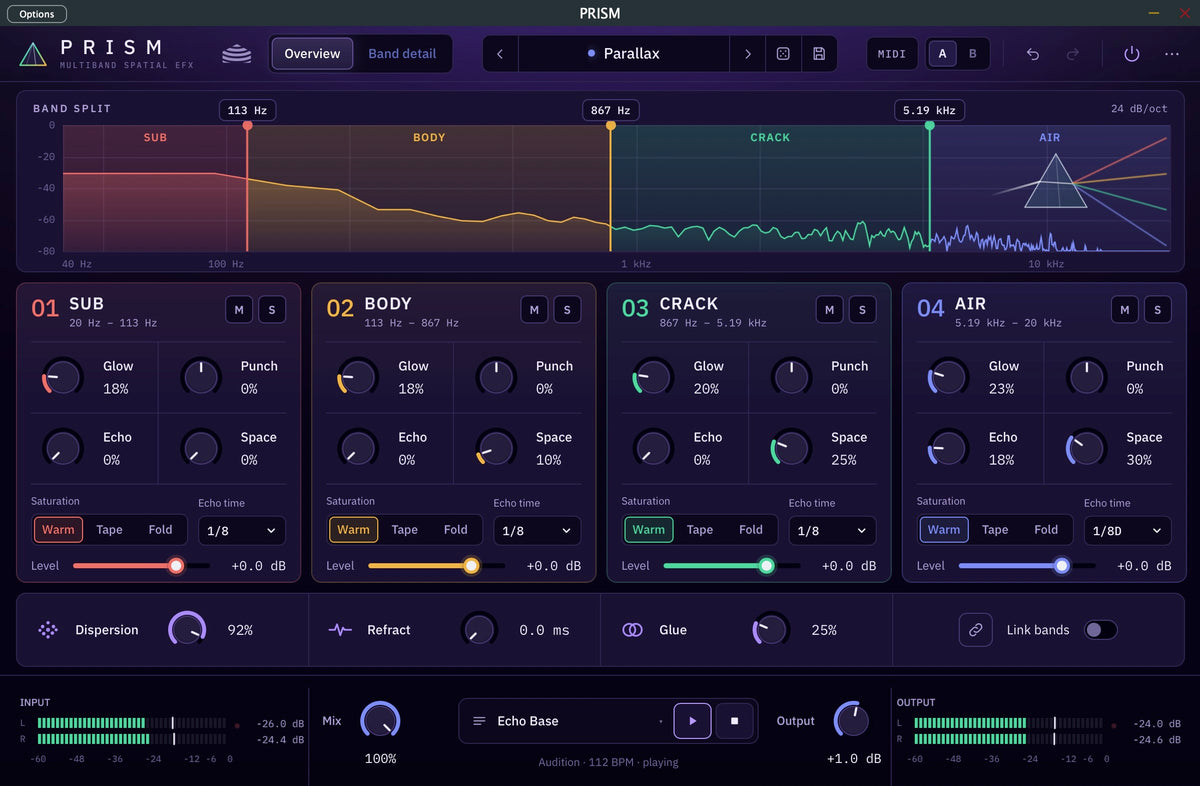Screen dimensions: 1200x786
Task: Solo the BODY band
Action: (567, 310)
